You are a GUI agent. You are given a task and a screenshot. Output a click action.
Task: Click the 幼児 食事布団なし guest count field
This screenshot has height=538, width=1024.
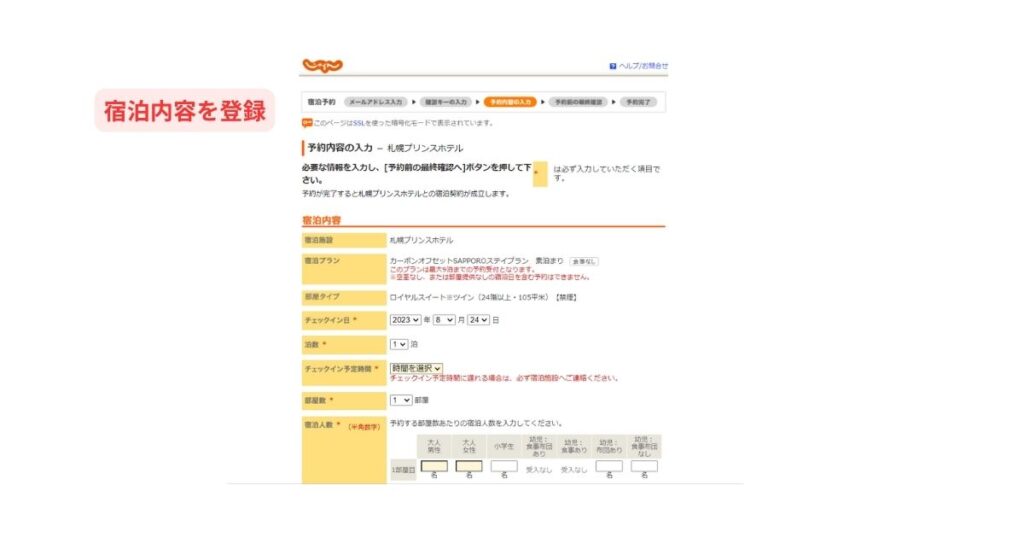[x=644, y=466]
